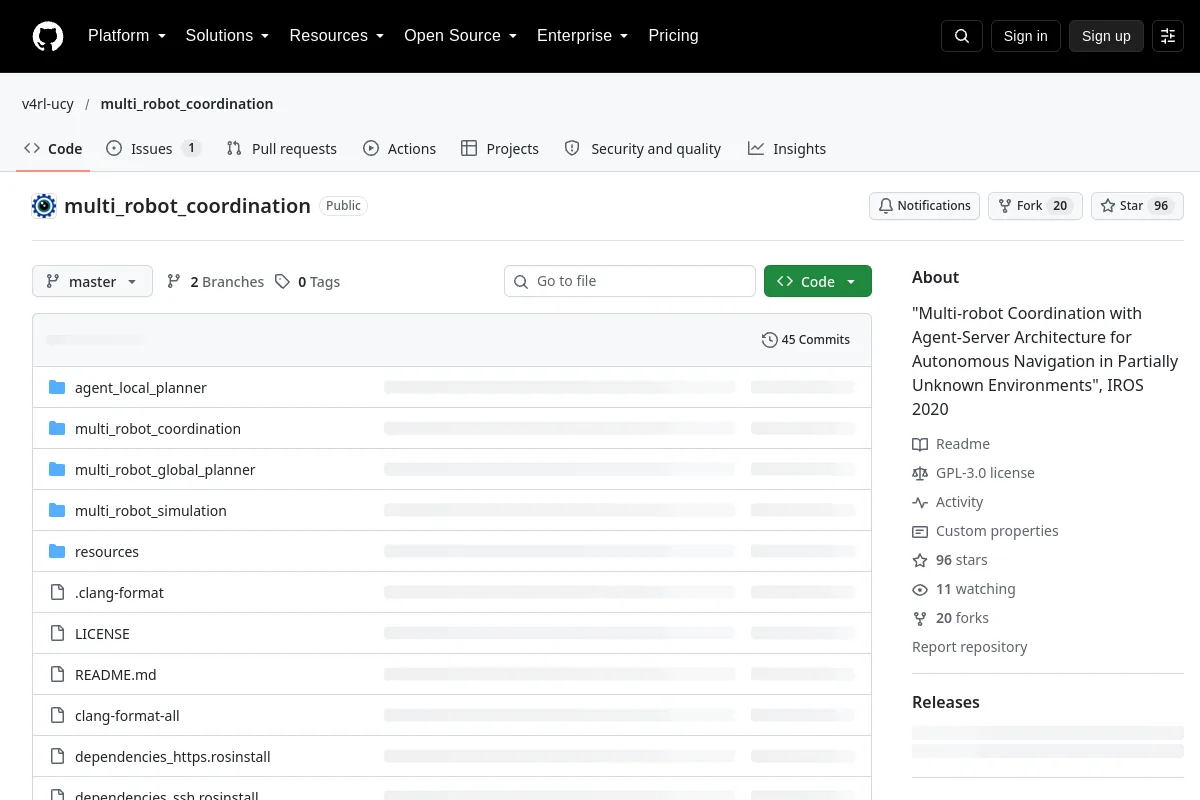Viewport: 1200px width, 800px height.
Task: View the 0 Tags link
Action: tap(308, 282)
